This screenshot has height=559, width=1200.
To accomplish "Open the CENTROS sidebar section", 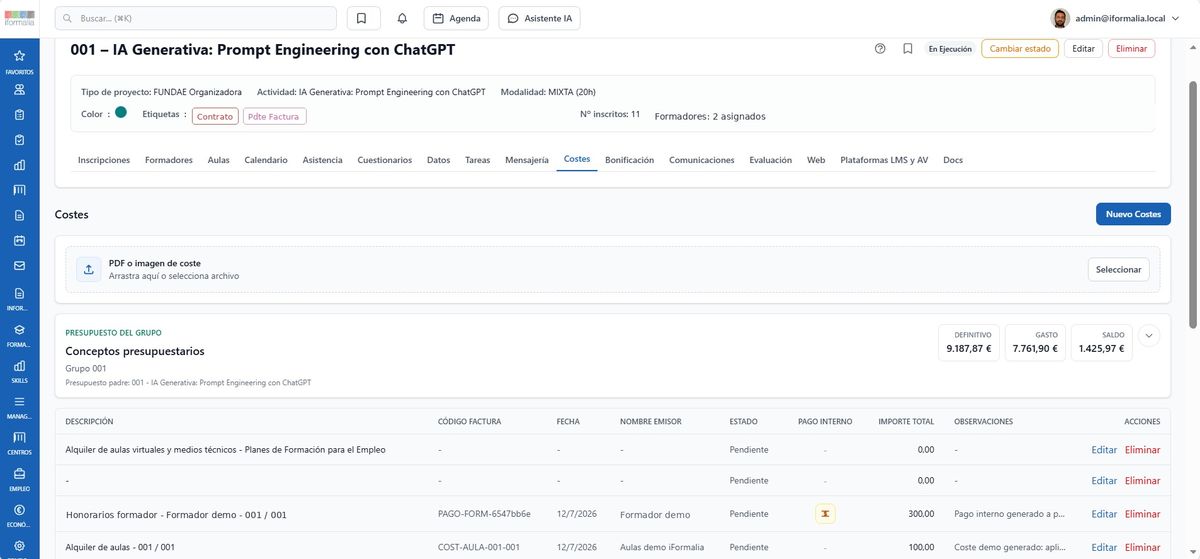I will coord(19,444).
